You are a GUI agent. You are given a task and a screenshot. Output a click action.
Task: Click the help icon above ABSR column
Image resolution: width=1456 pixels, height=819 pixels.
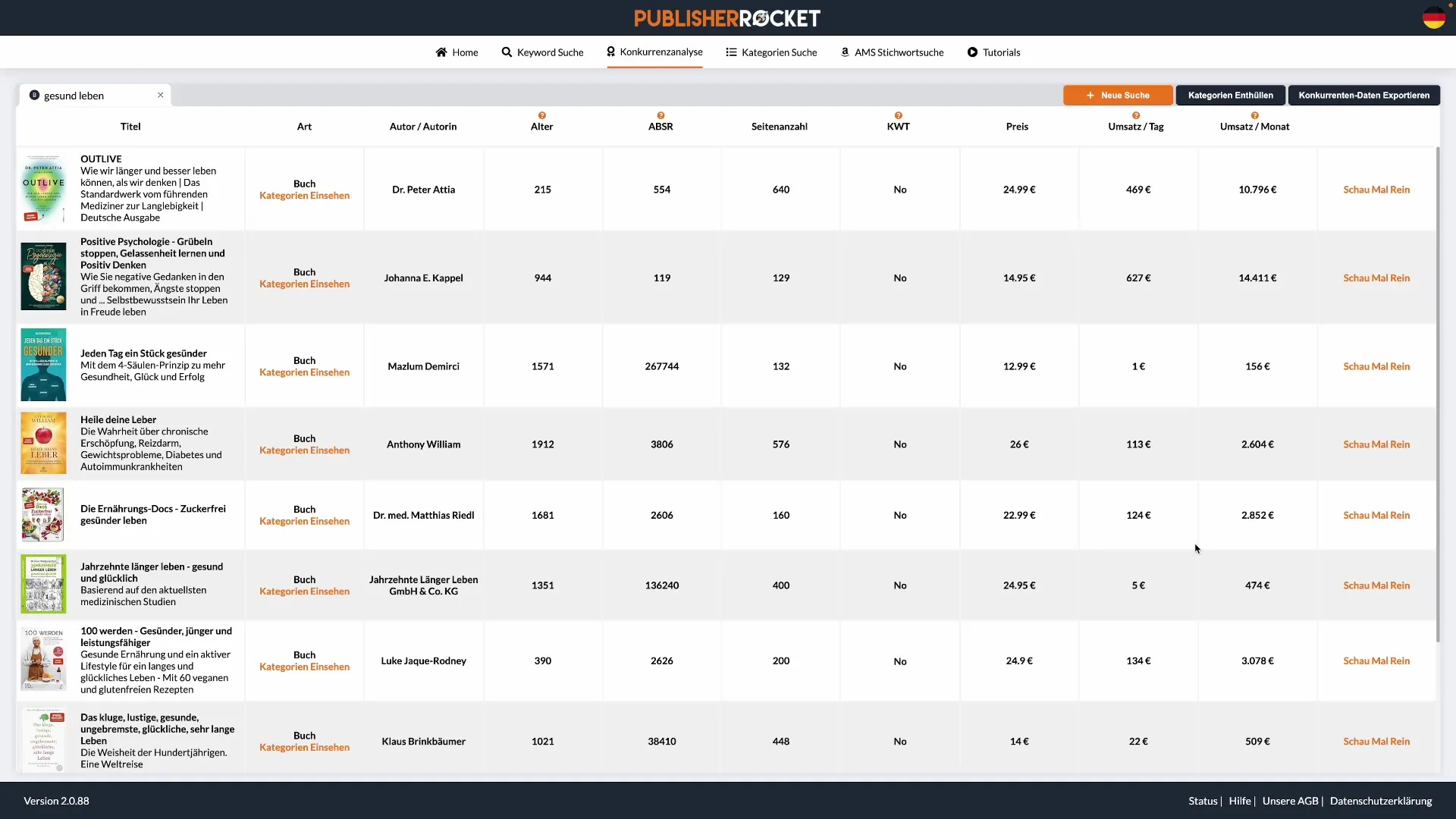(661, 116)
